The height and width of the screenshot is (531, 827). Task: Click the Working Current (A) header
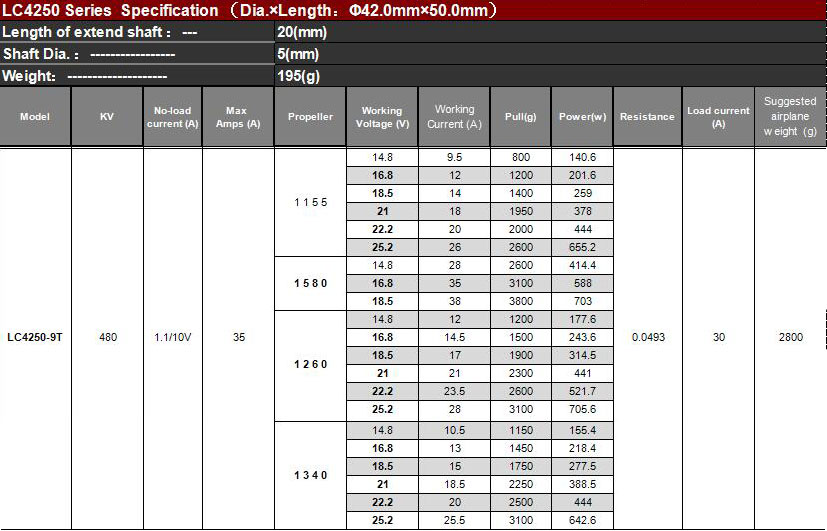(454, 117)
